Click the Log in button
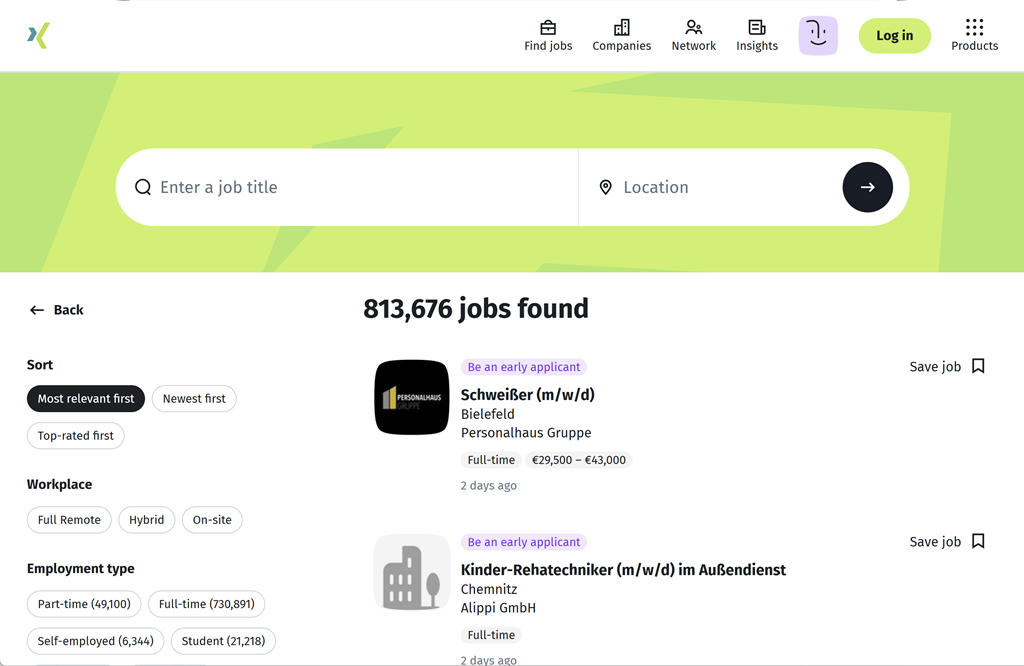Viewport: 1024px width, 666px height. (894, 36)
